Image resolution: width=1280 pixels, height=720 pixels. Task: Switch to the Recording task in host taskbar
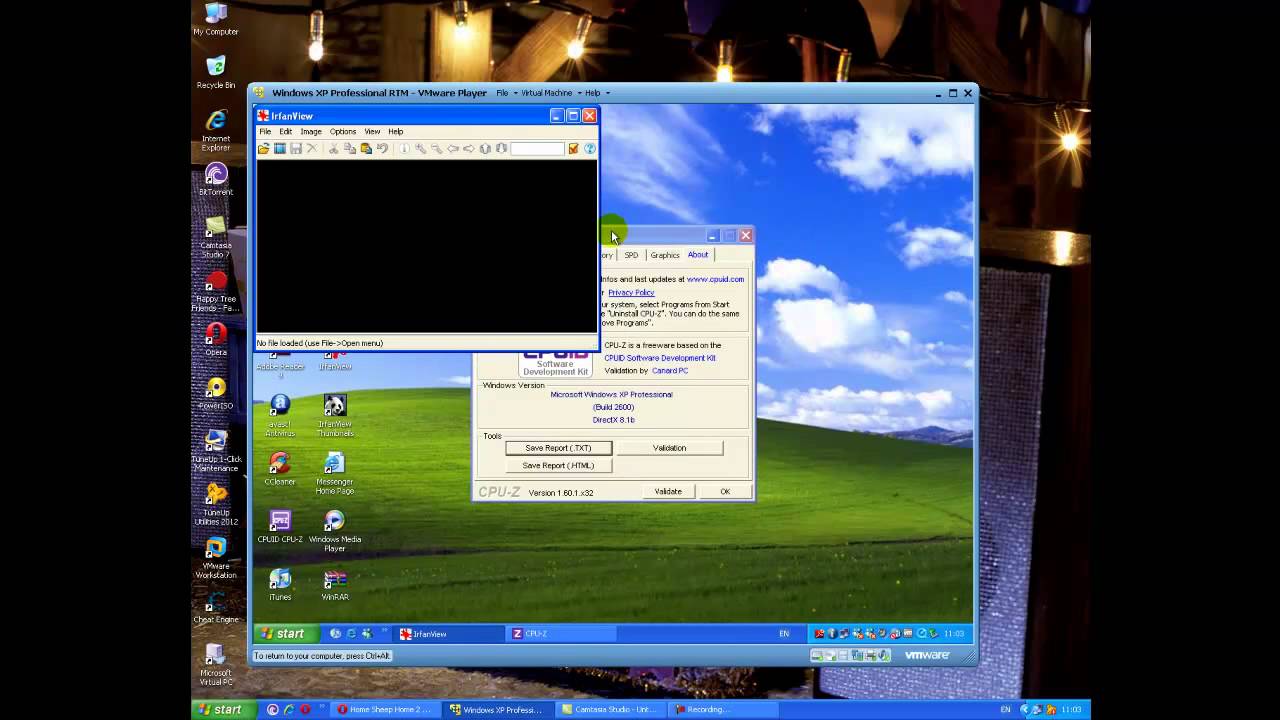[720, 710]
